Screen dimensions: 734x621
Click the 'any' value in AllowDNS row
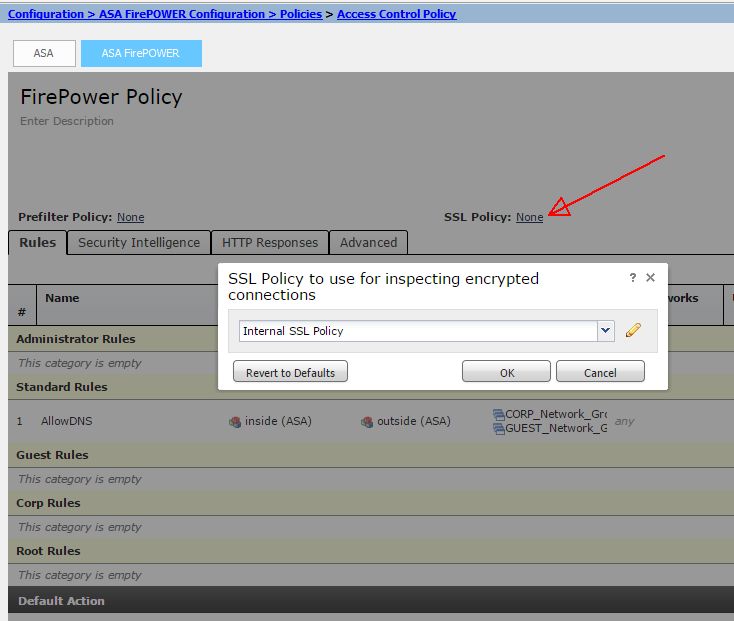pos(624,421)
